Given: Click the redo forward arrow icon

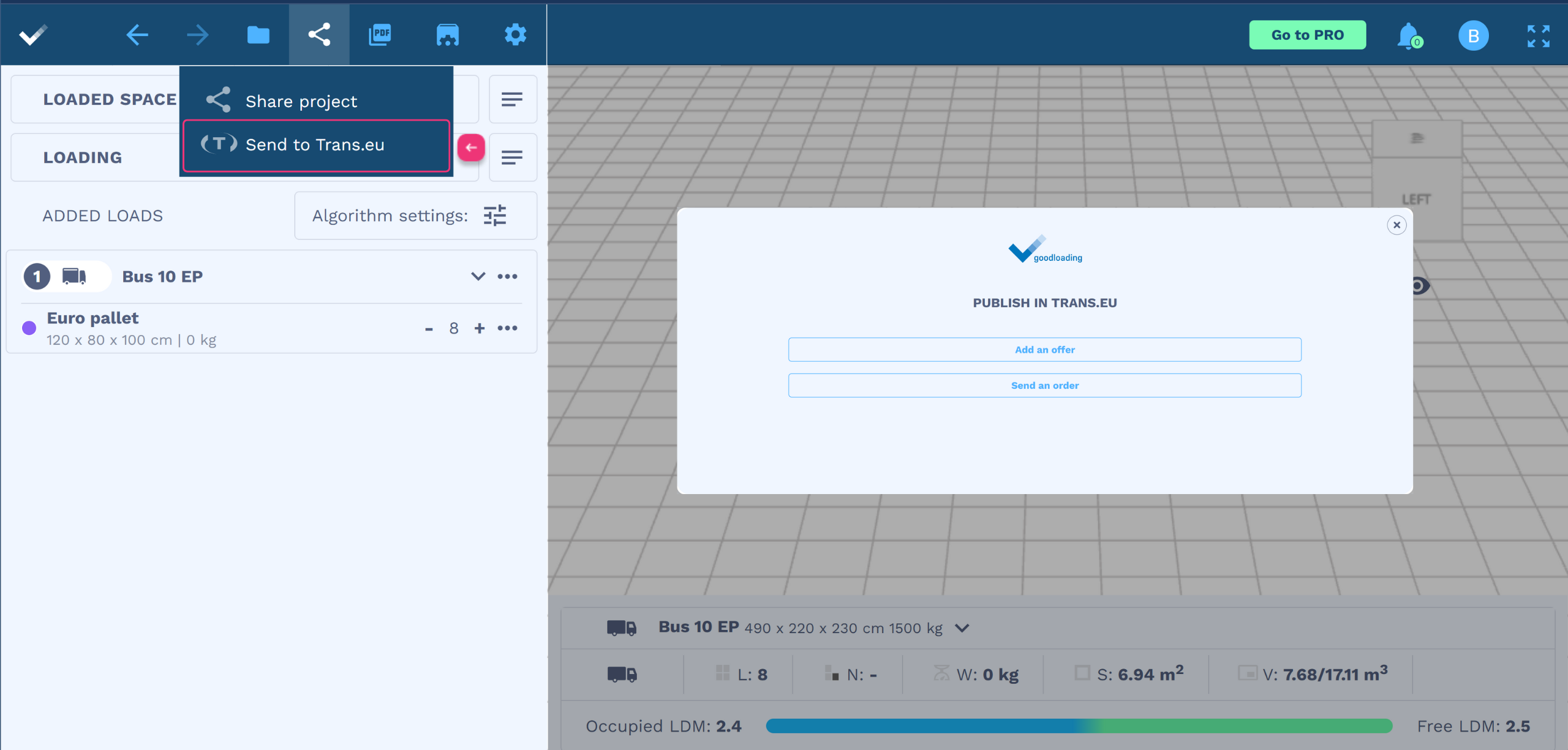Looking at the screenshot, I should pos(197,35).
